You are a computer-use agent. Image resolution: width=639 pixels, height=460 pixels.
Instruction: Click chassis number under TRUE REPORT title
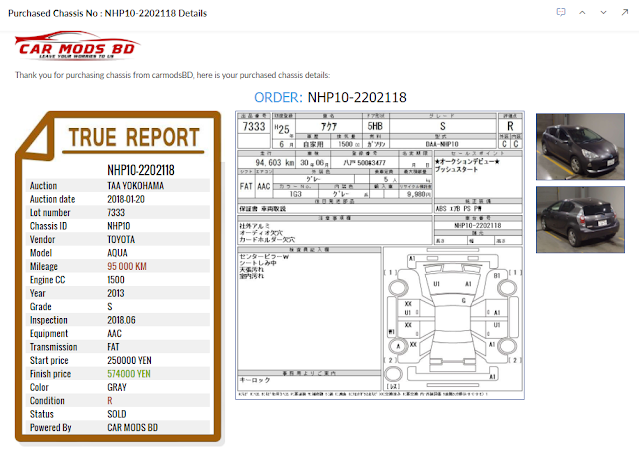click(x=141, y=170)
